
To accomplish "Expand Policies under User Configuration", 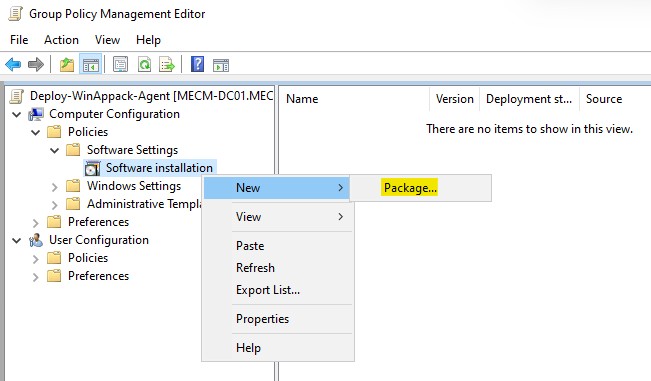I will (x=36, y=259).
